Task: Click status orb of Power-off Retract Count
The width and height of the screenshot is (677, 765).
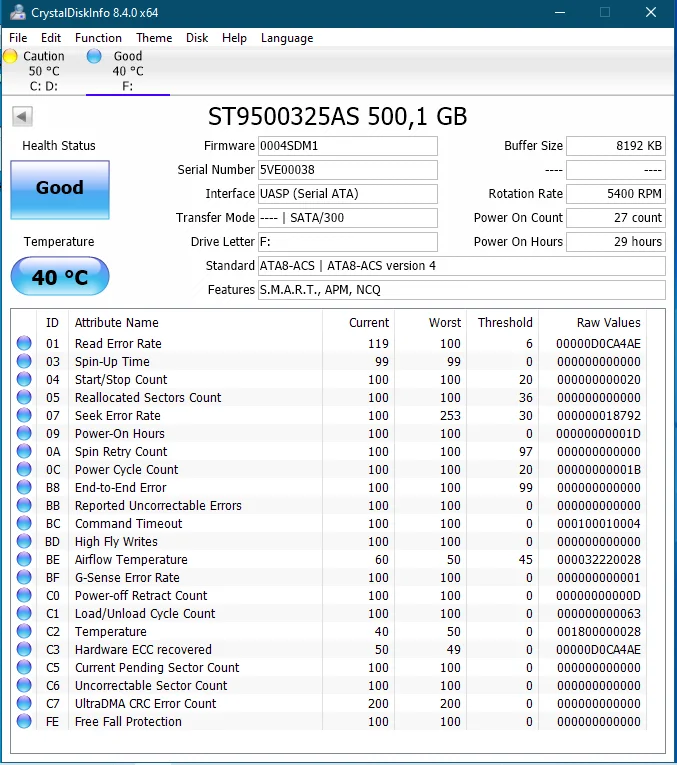Action: pyautogui.click(x=24, y=596)
